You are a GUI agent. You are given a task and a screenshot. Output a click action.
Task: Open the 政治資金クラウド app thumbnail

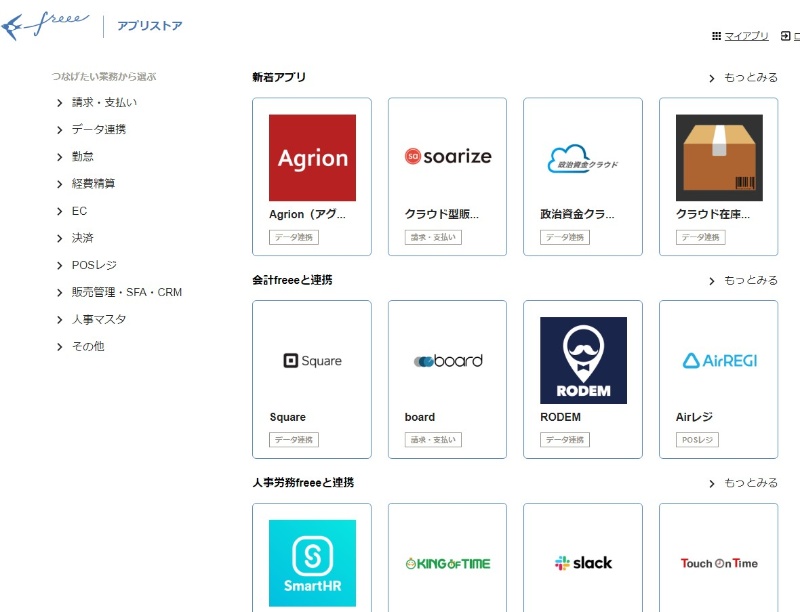[x=583, y=158]
